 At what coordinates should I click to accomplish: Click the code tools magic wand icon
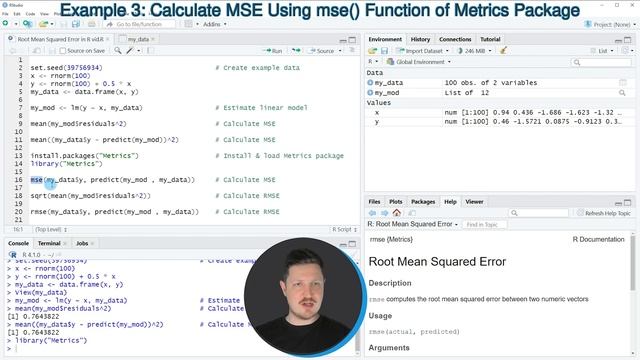pyautogui.click(x=130, y=51)
